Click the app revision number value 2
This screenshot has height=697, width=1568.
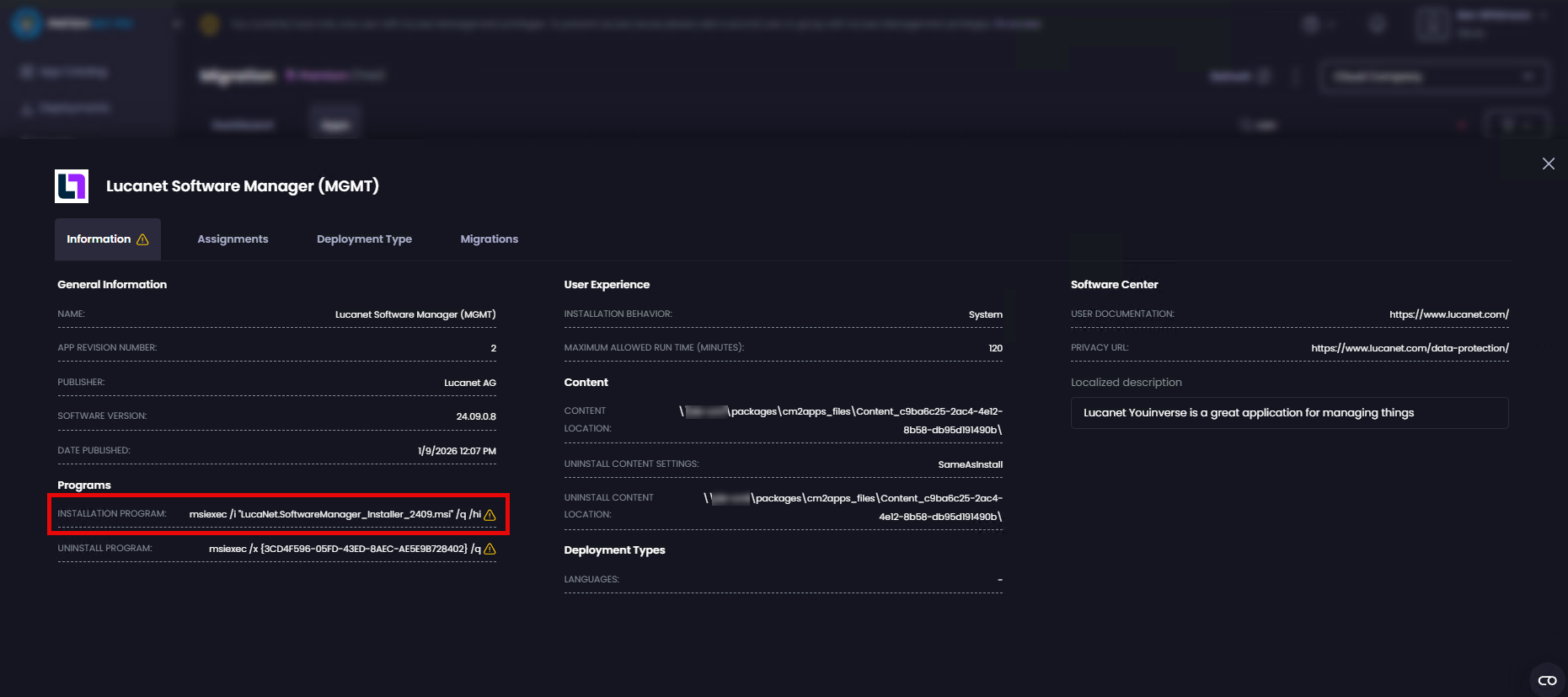pos(493,348)
